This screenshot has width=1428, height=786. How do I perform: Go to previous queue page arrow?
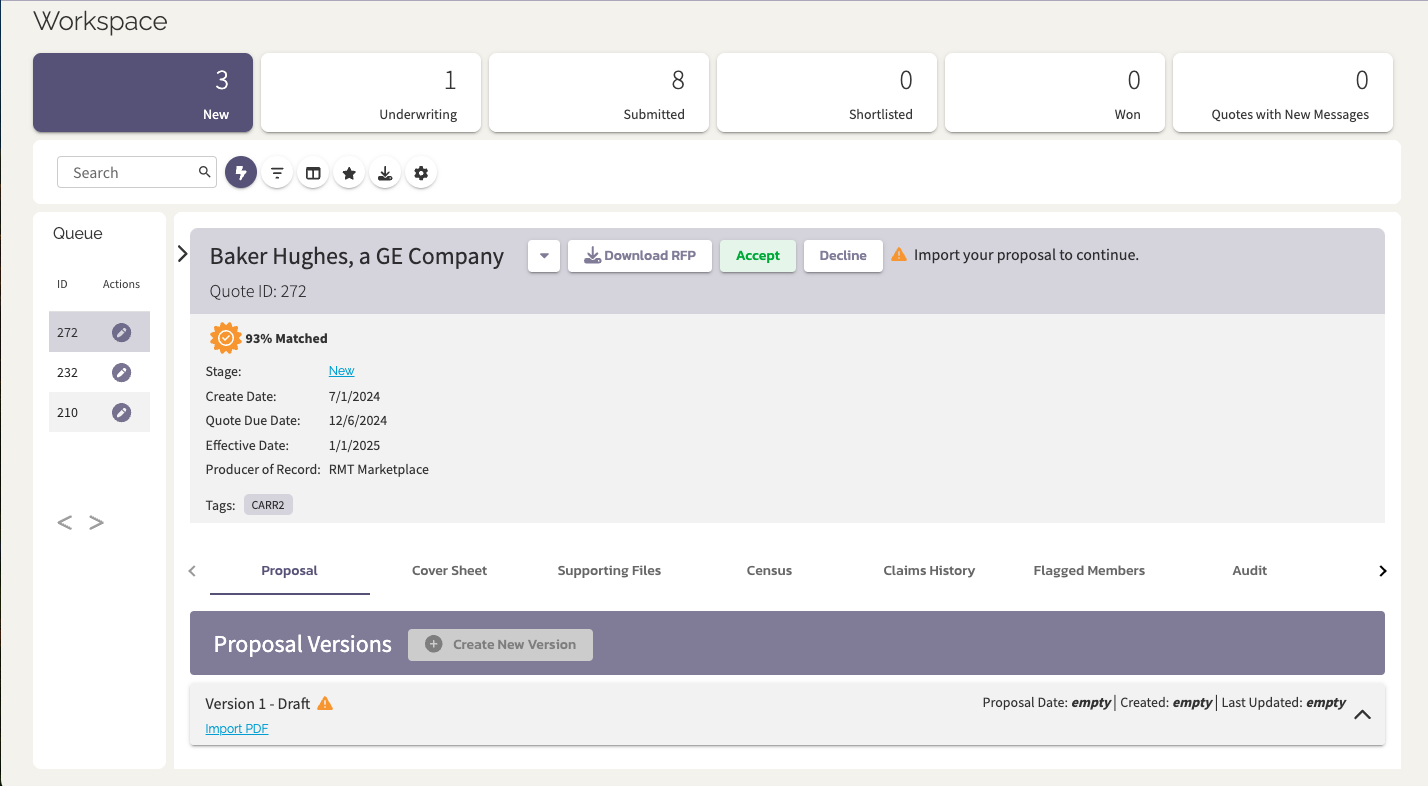(x=65, y=522)
